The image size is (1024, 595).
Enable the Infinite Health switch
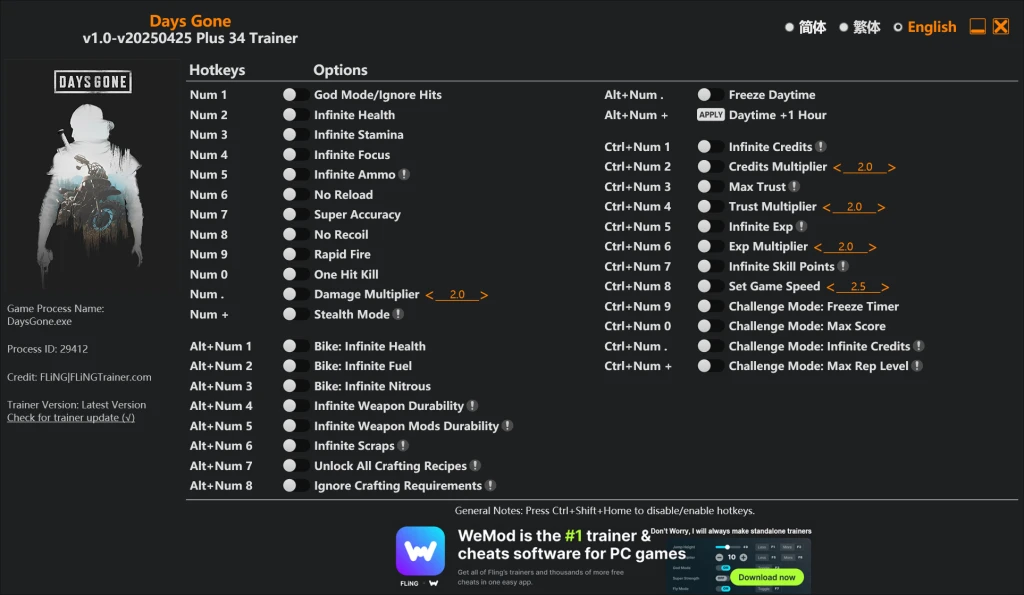295,115
